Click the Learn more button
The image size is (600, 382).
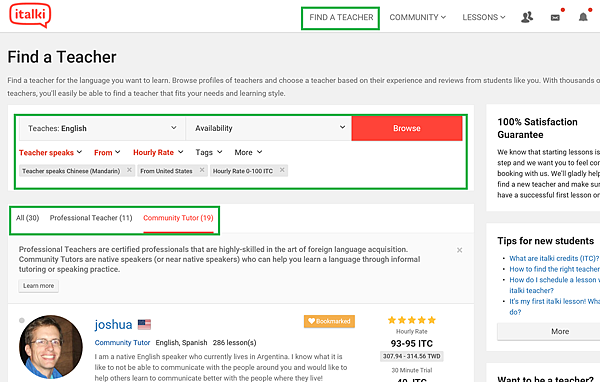point(39,286)
